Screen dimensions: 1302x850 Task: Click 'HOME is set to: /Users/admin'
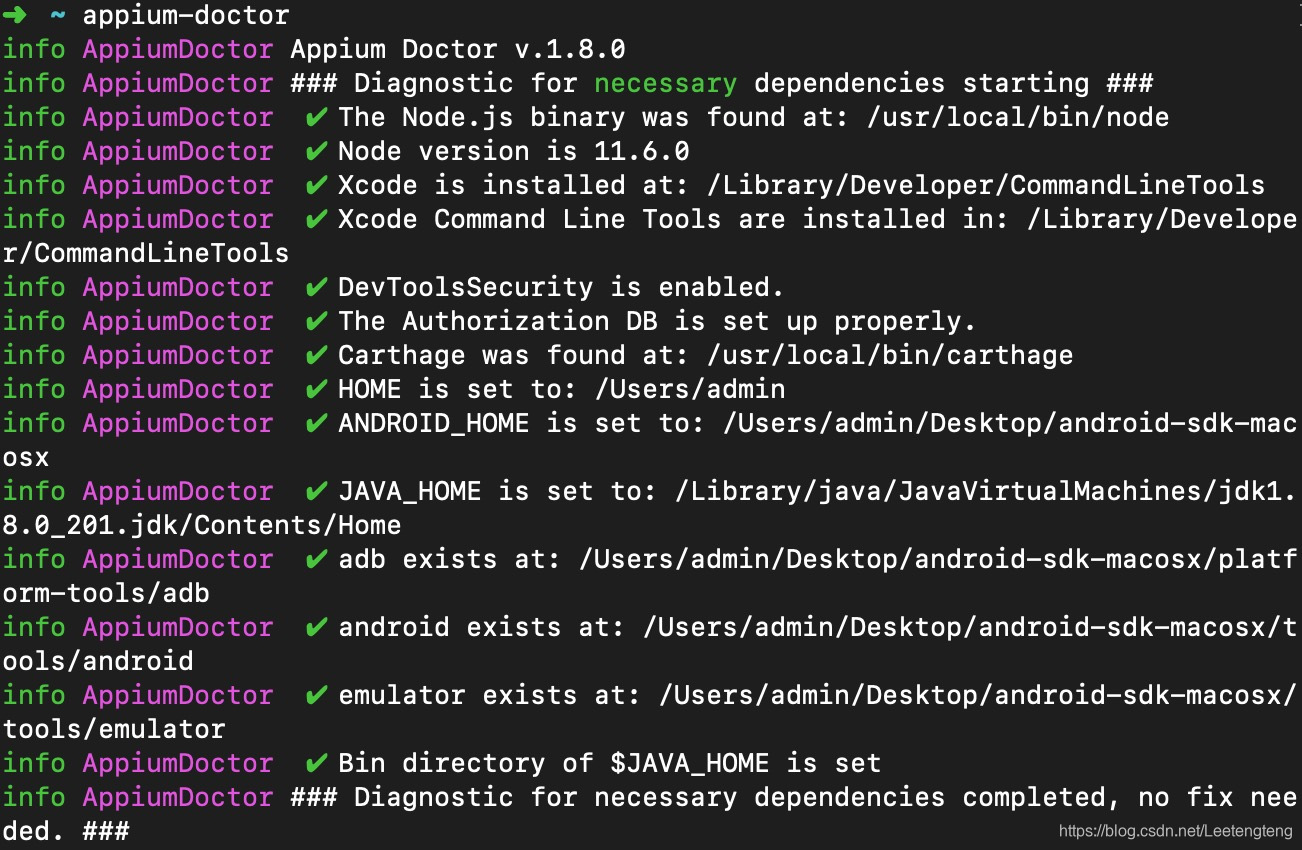[562, 390]
